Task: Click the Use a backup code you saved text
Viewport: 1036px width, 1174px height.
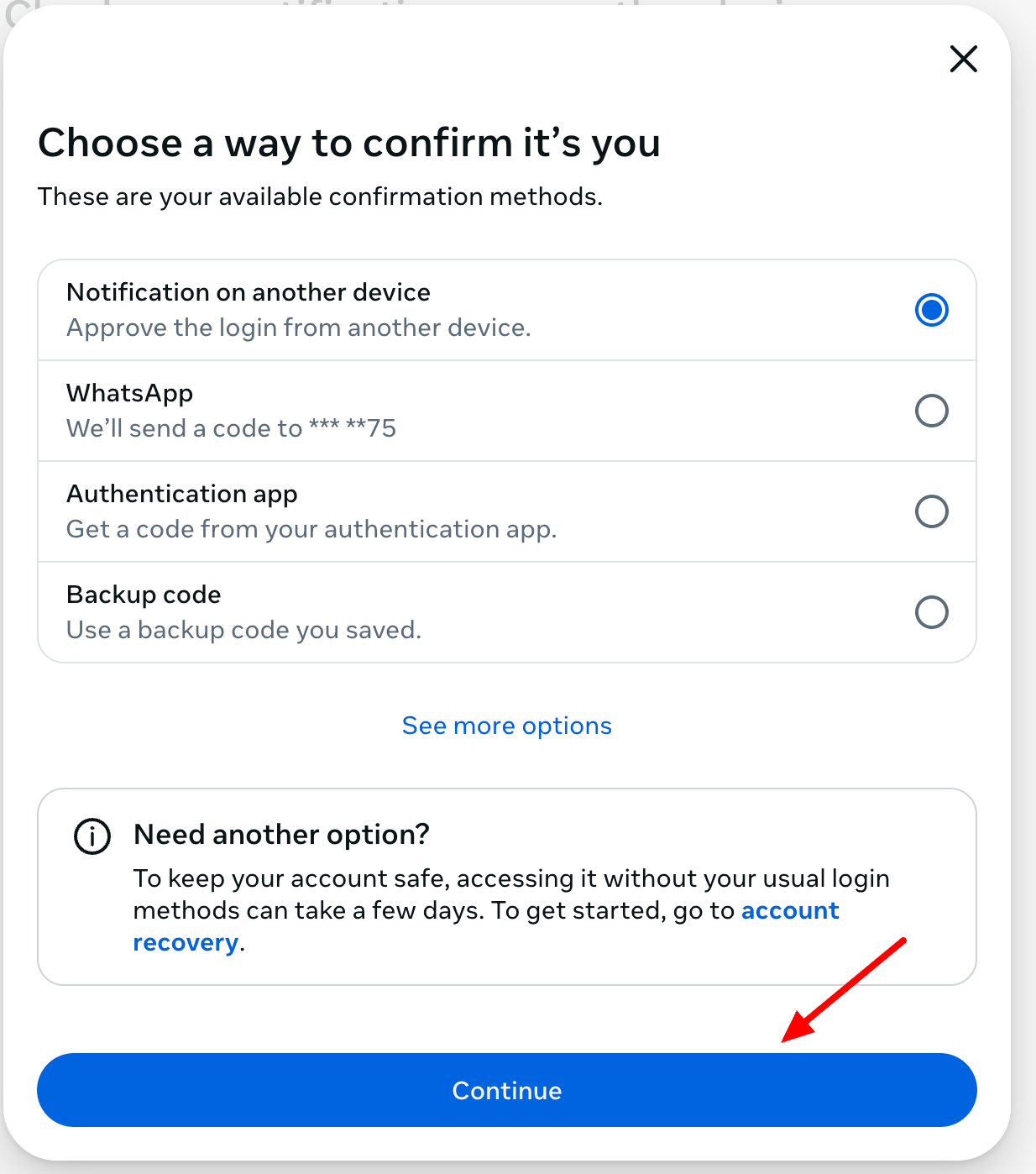Action: coord(243,630)
